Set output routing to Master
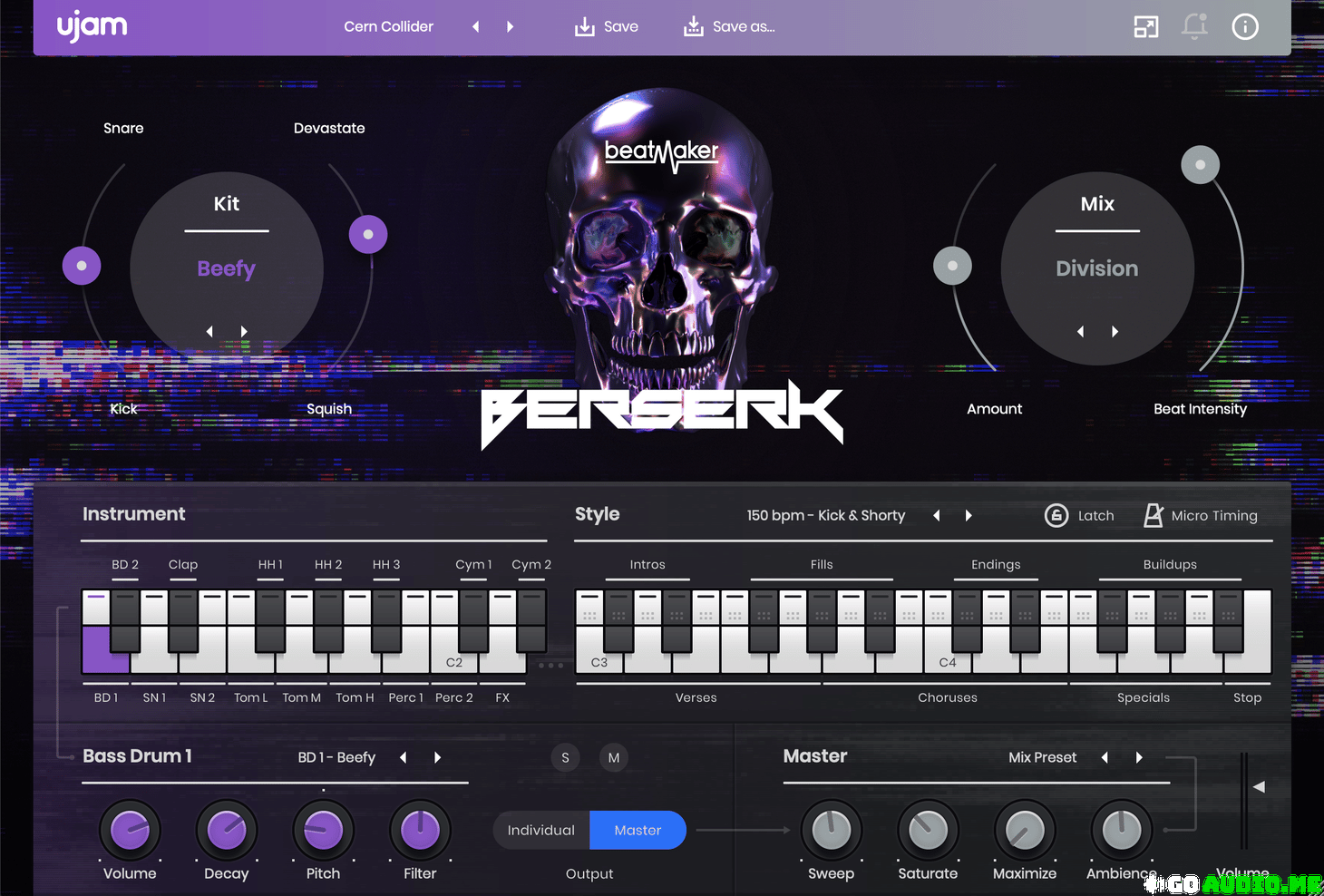This screenshot has height=896, width=1324. point(638,830)
